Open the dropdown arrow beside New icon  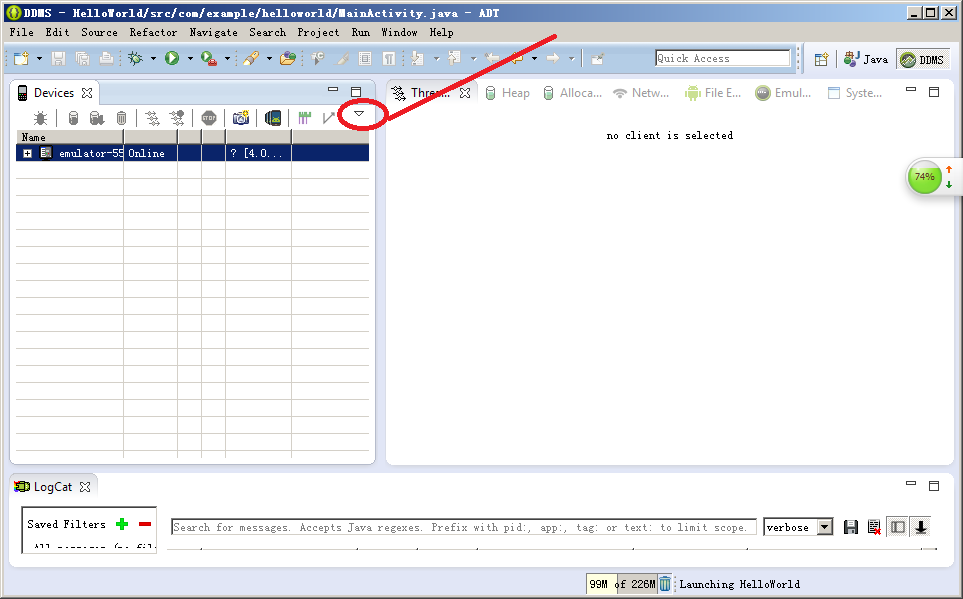point(39,59)
